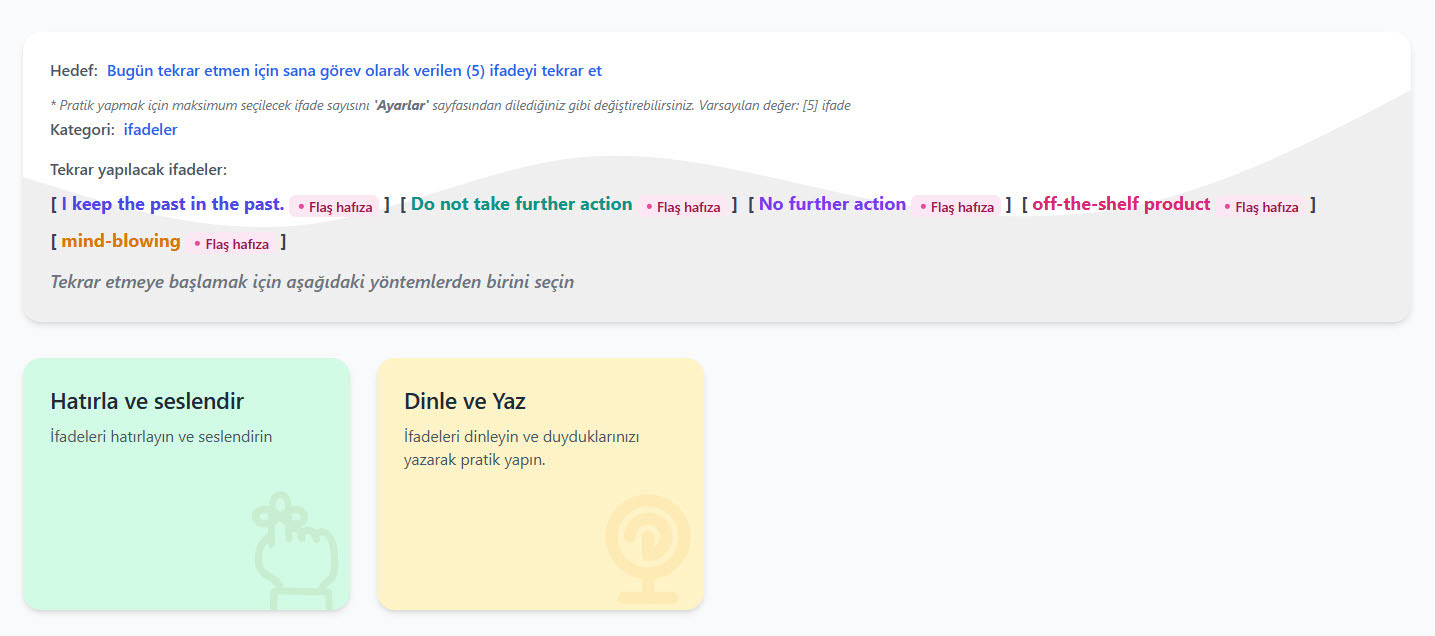Viewport: 1435px width, 636px height.
Task: Select phrase 'Do not take further action'
Action: coord(521,204)
